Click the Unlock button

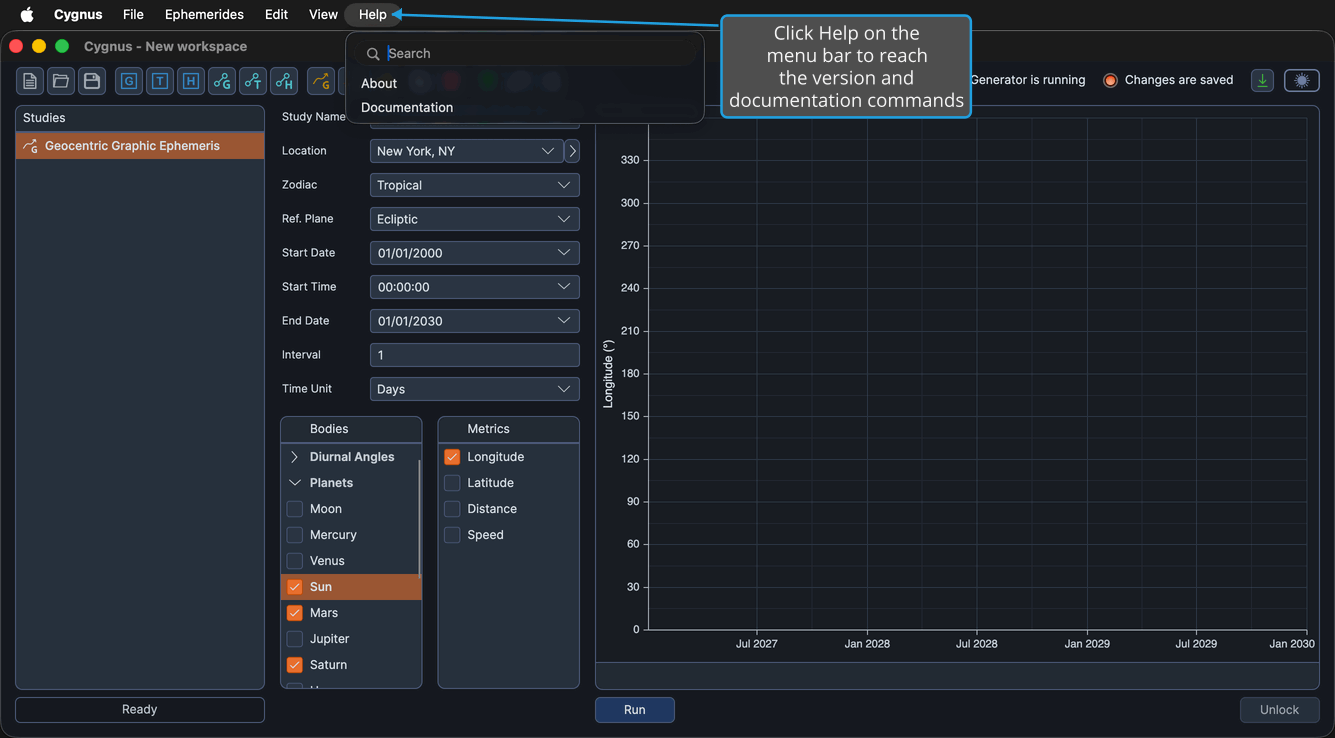tap(1280, 710)
